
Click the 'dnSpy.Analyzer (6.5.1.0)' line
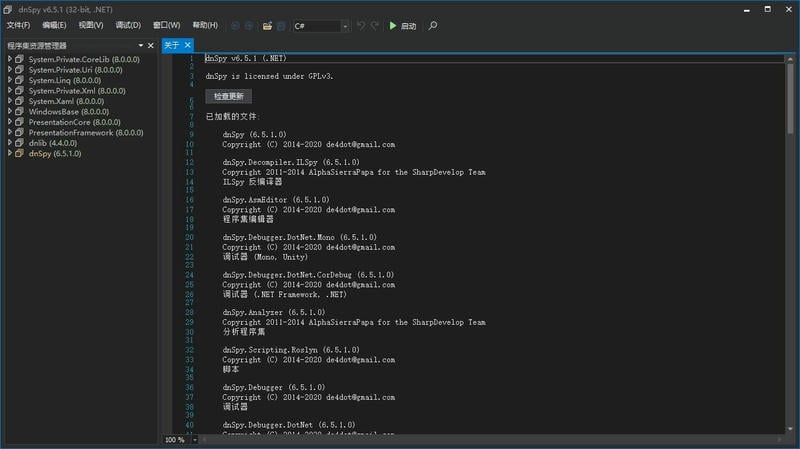[x=274, y=312]
